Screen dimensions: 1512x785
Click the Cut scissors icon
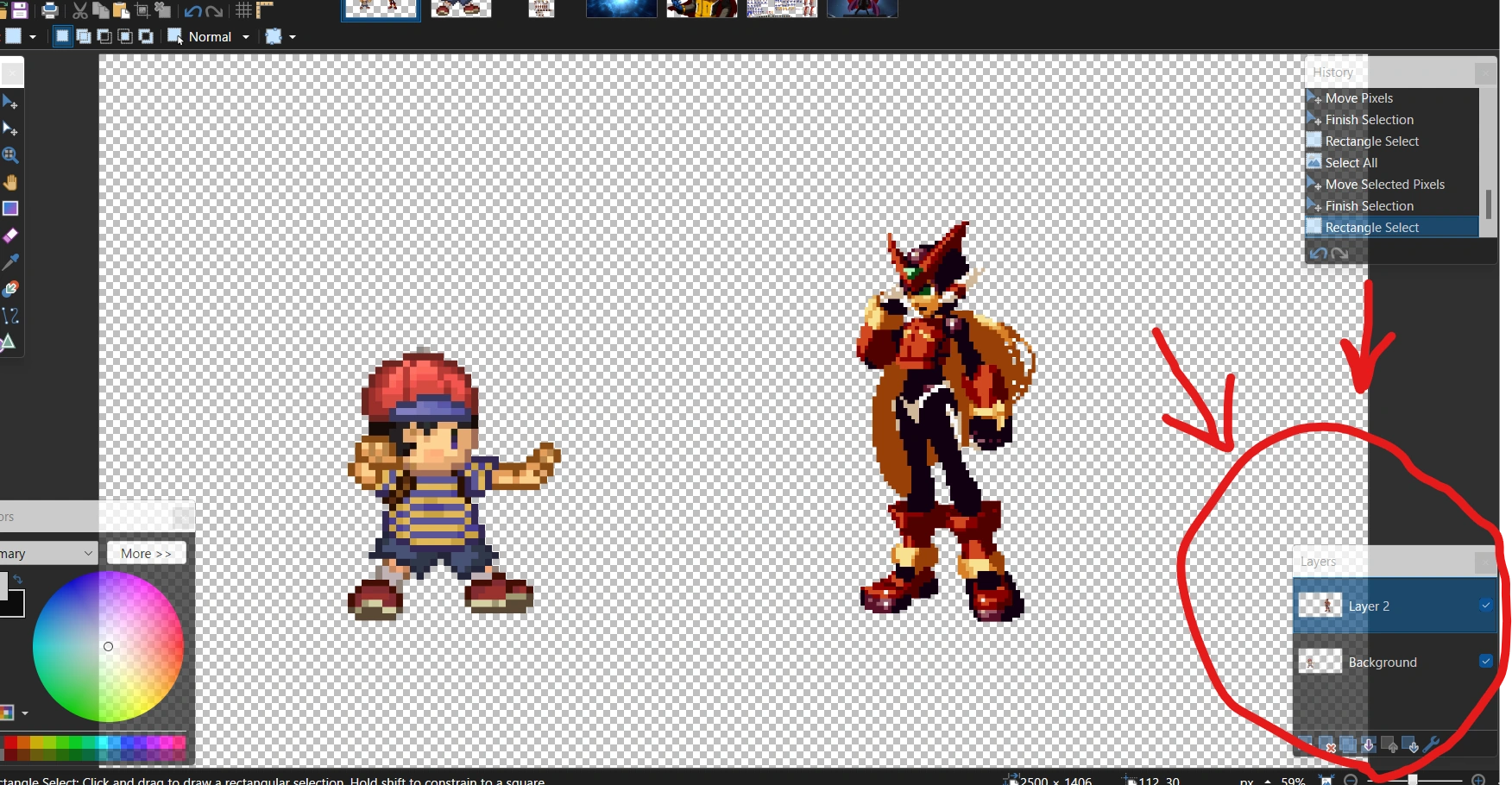tap(80, 10)
